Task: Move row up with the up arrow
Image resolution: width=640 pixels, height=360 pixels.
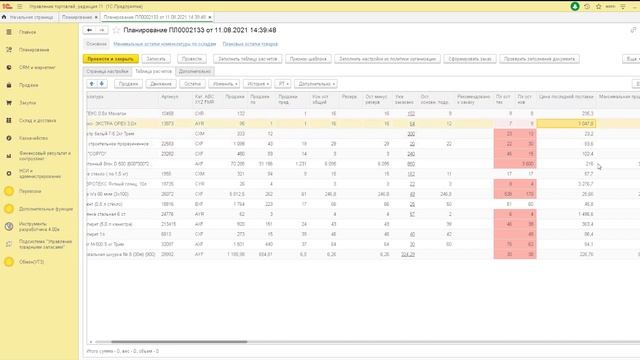Action: [x=92, y=84]
